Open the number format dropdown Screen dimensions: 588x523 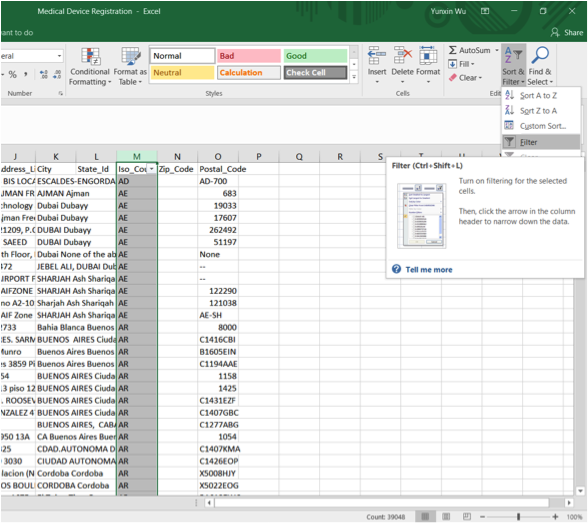59,56
